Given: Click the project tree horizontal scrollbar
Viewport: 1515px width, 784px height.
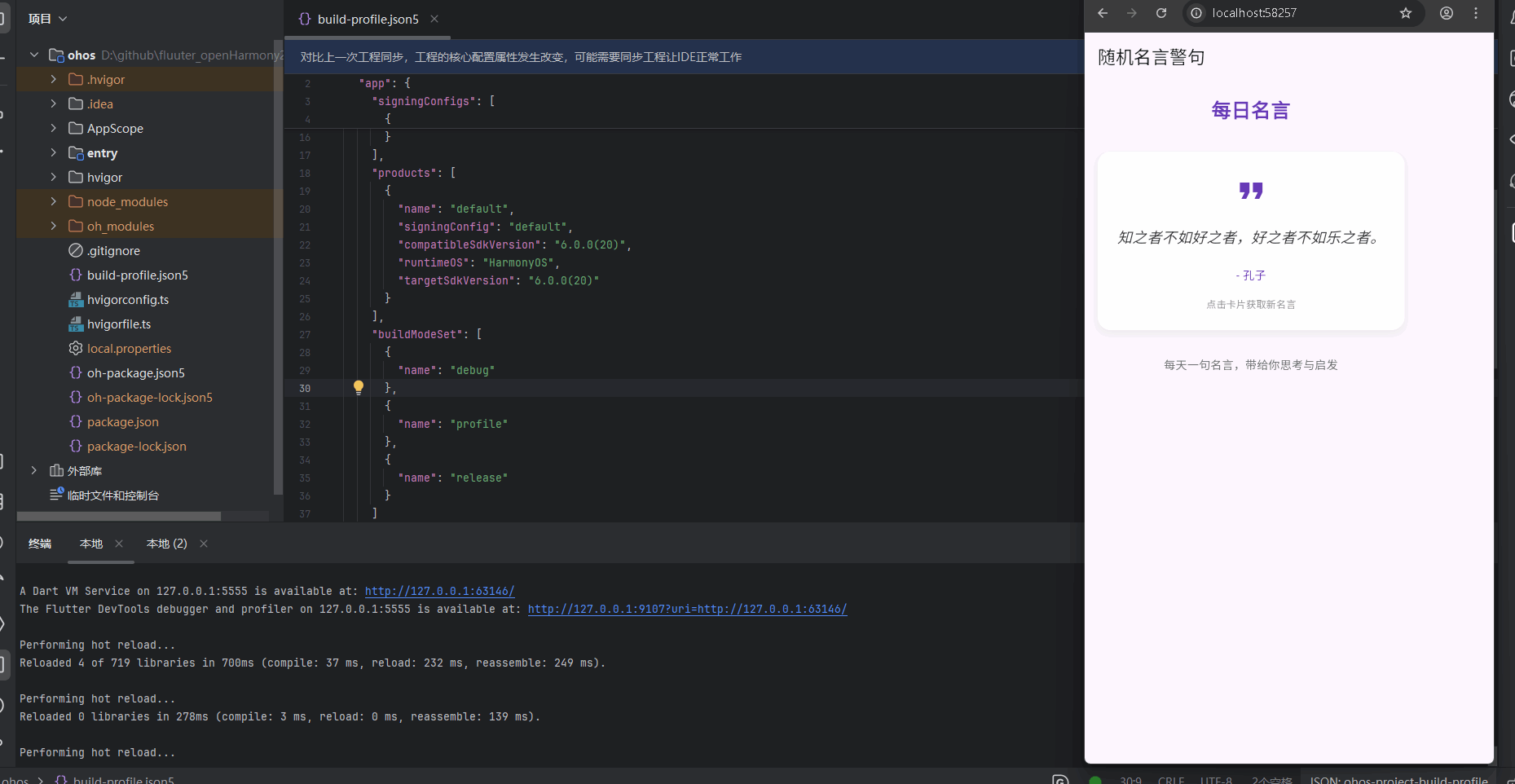Looking at the screenshot, I should tap(119, 516).
